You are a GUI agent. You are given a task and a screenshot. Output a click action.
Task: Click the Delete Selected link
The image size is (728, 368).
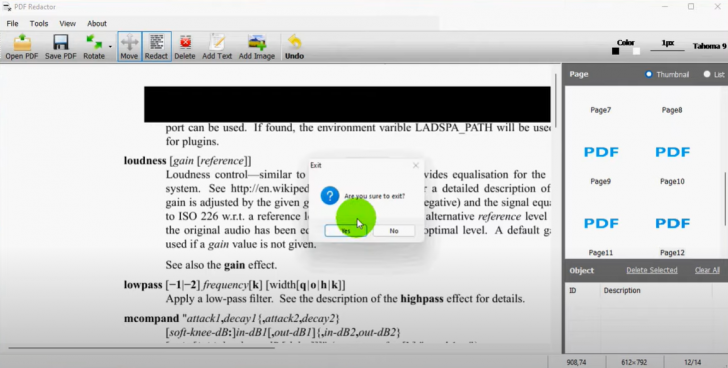651,270
